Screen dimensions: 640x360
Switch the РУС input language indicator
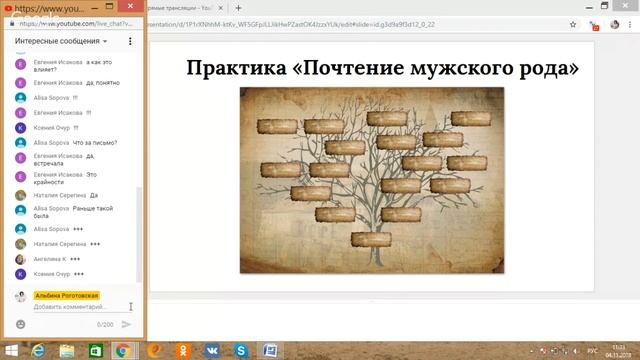(592, 351)
